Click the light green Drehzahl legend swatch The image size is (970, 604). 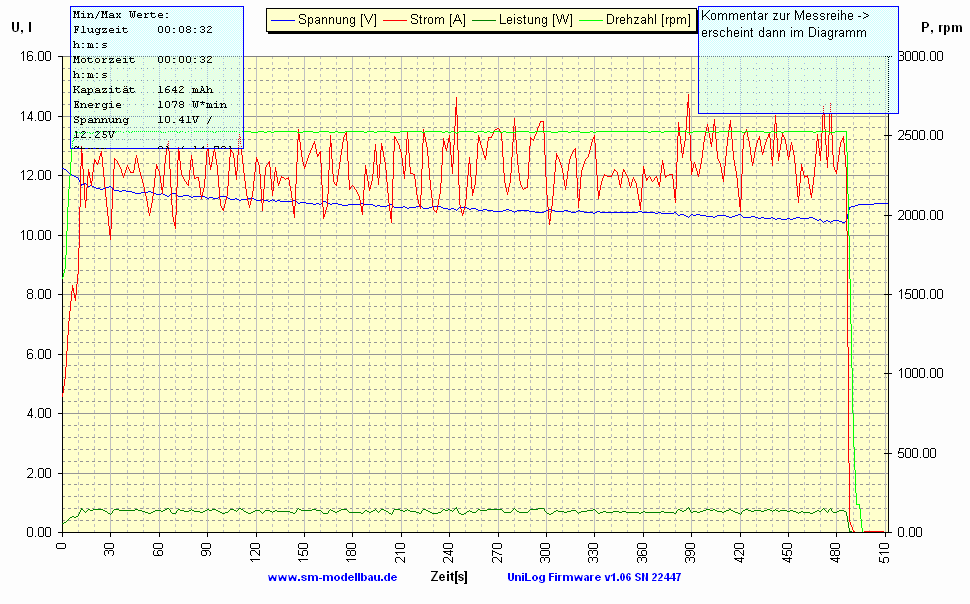pyautogui.click(x=590, y=19)
